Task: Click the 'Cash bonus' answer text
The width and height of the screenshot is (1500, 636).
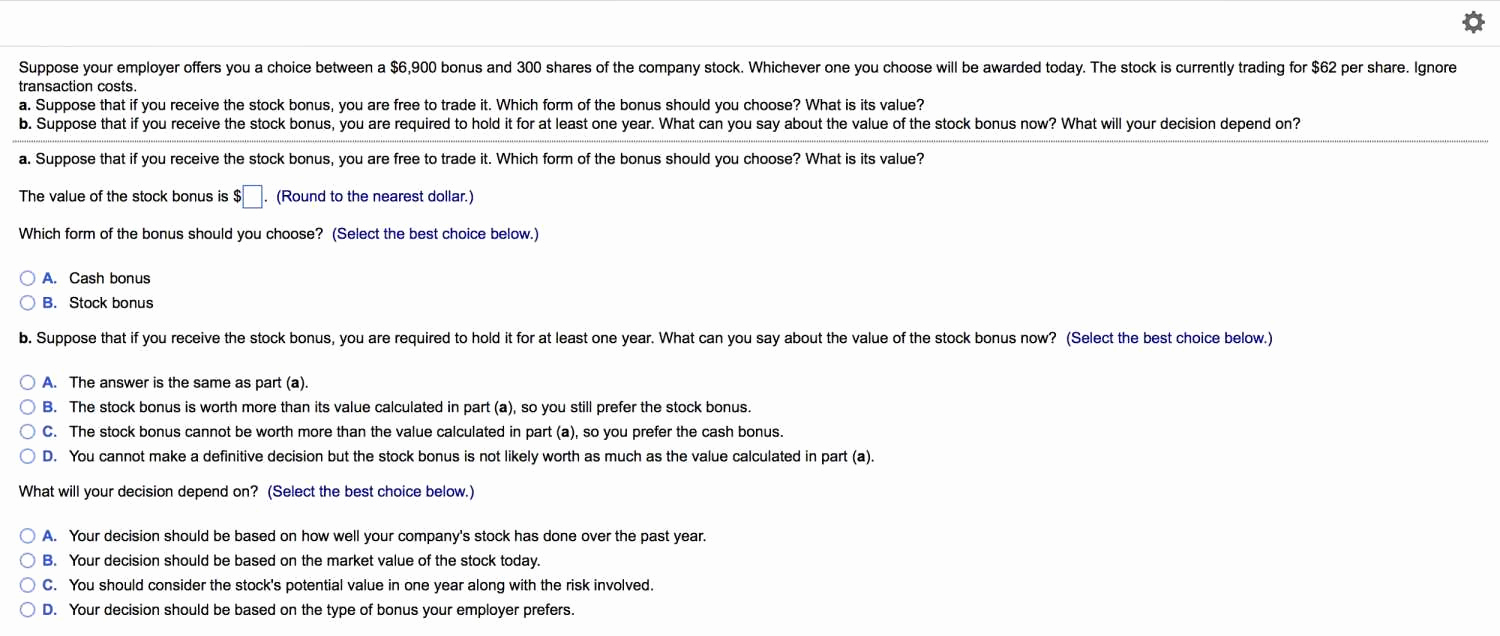Action: pos(109,278)
